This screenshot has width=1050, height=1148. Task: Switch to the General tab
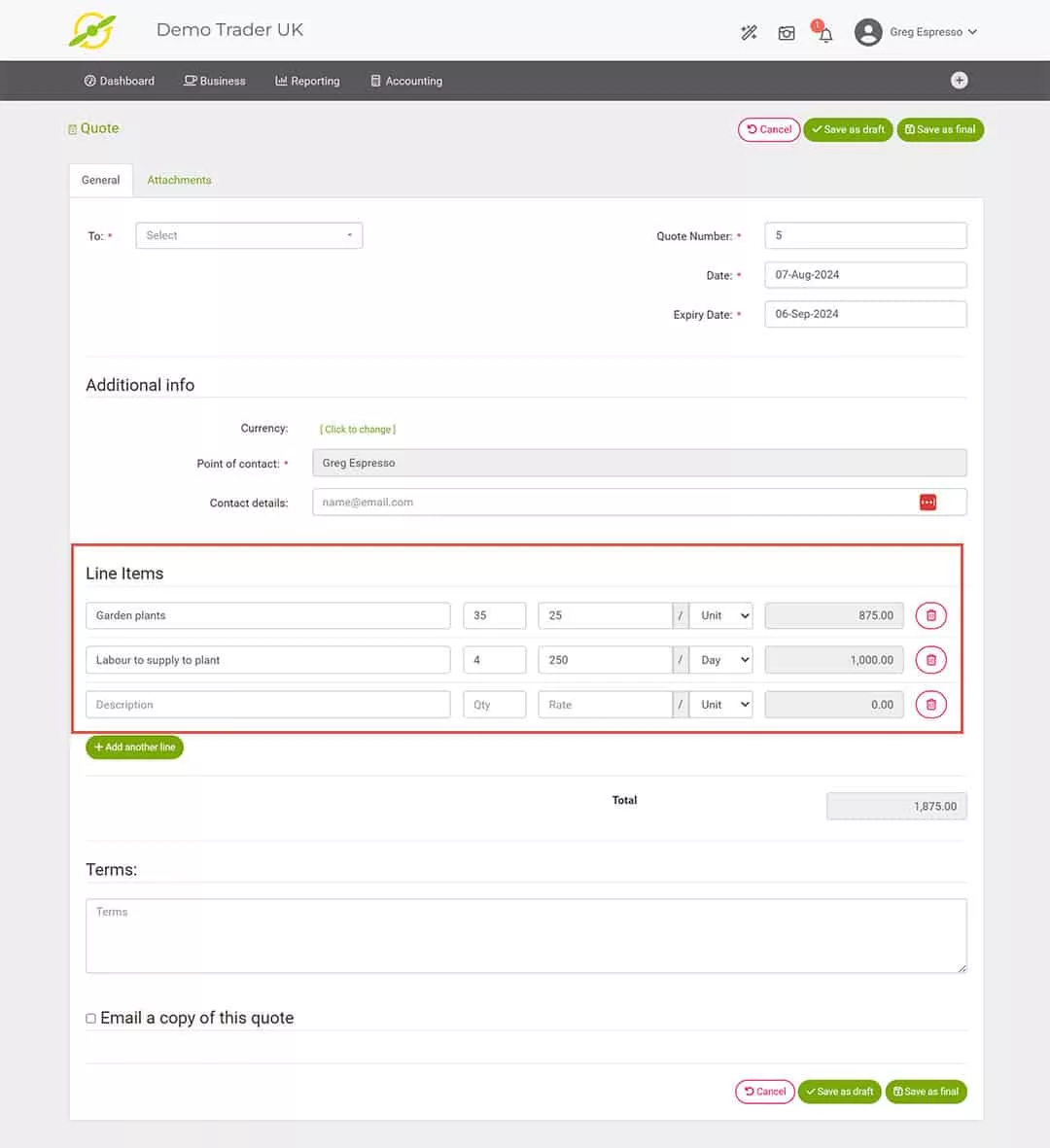(x=101, y=180)
